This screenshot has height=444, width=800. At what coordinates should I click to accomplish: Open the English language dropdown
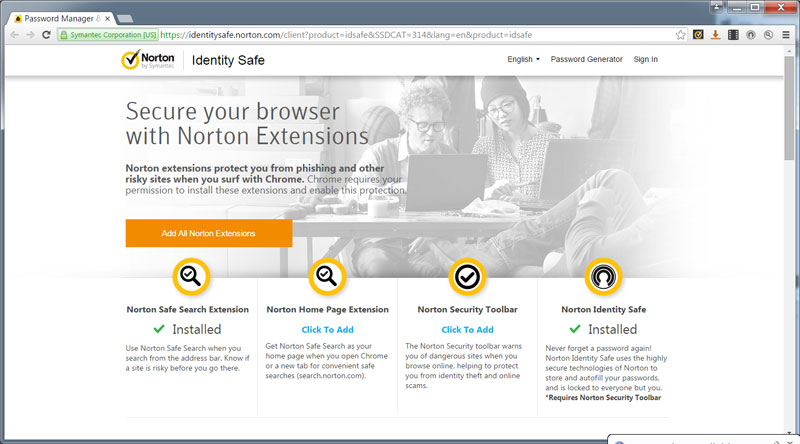click(x=523, y=59)
